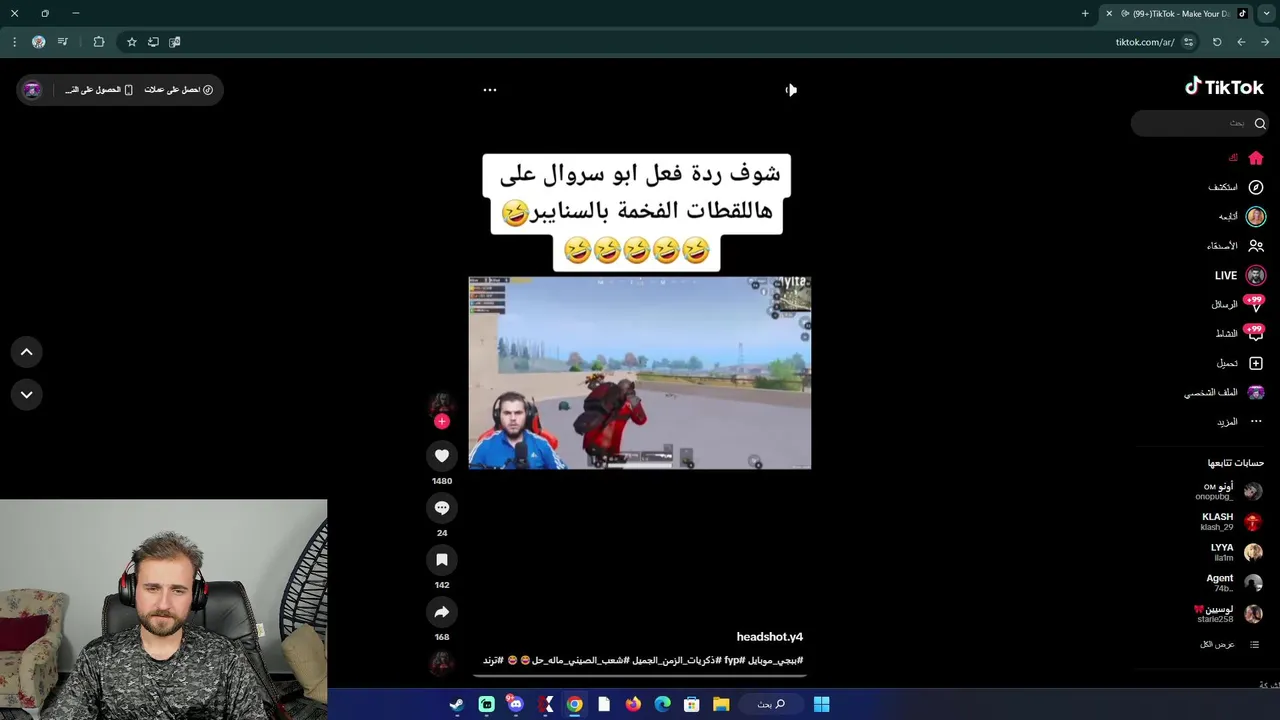Image resolution: width=1280 pixels, height=720 pixels.
Task: Save the video with bookmark icon
Action: click(442, 560)
